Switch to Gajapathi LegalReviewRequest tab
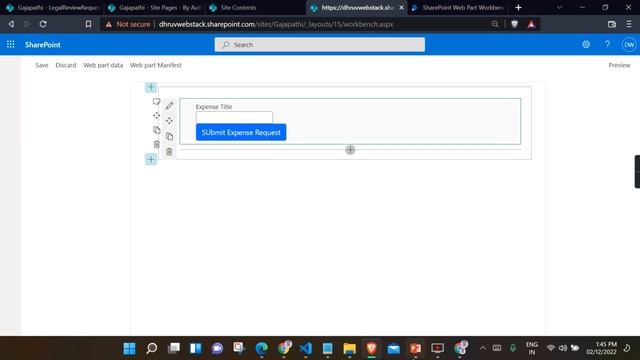 coord(52,7)
